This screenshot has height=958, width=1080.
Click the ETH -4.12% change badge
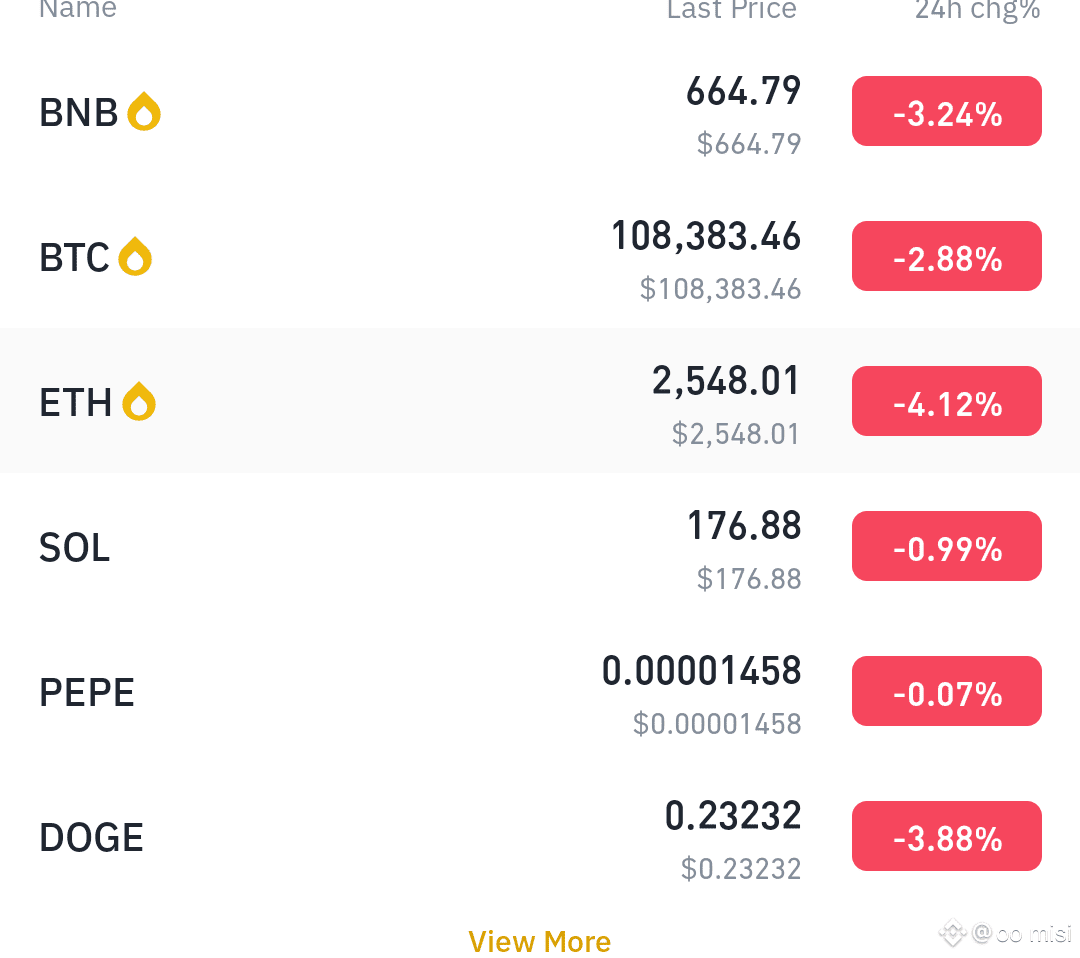point(946,401)
